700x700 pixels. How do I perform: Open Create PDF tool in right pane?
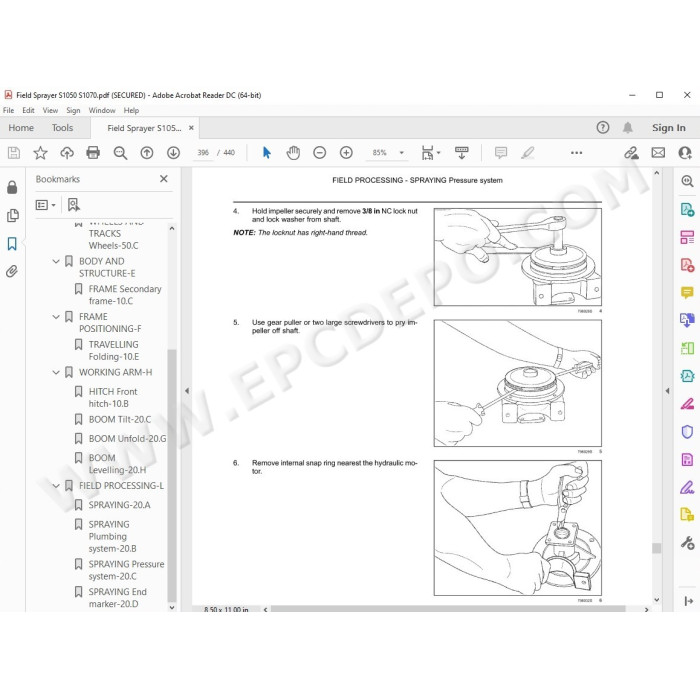pyautogui.click(x=687, y=265)
